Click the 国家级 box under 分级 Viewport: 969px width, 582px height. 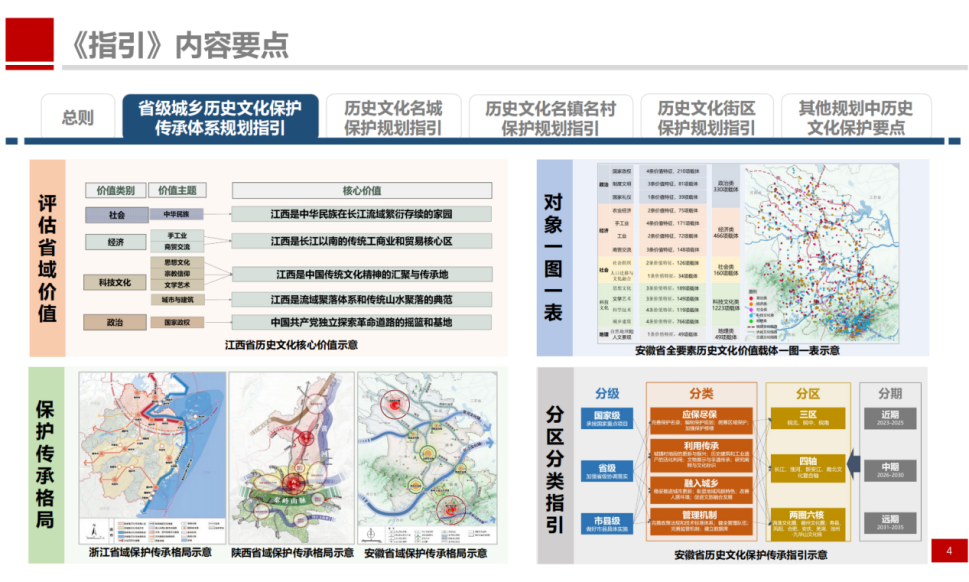point(607,418)
